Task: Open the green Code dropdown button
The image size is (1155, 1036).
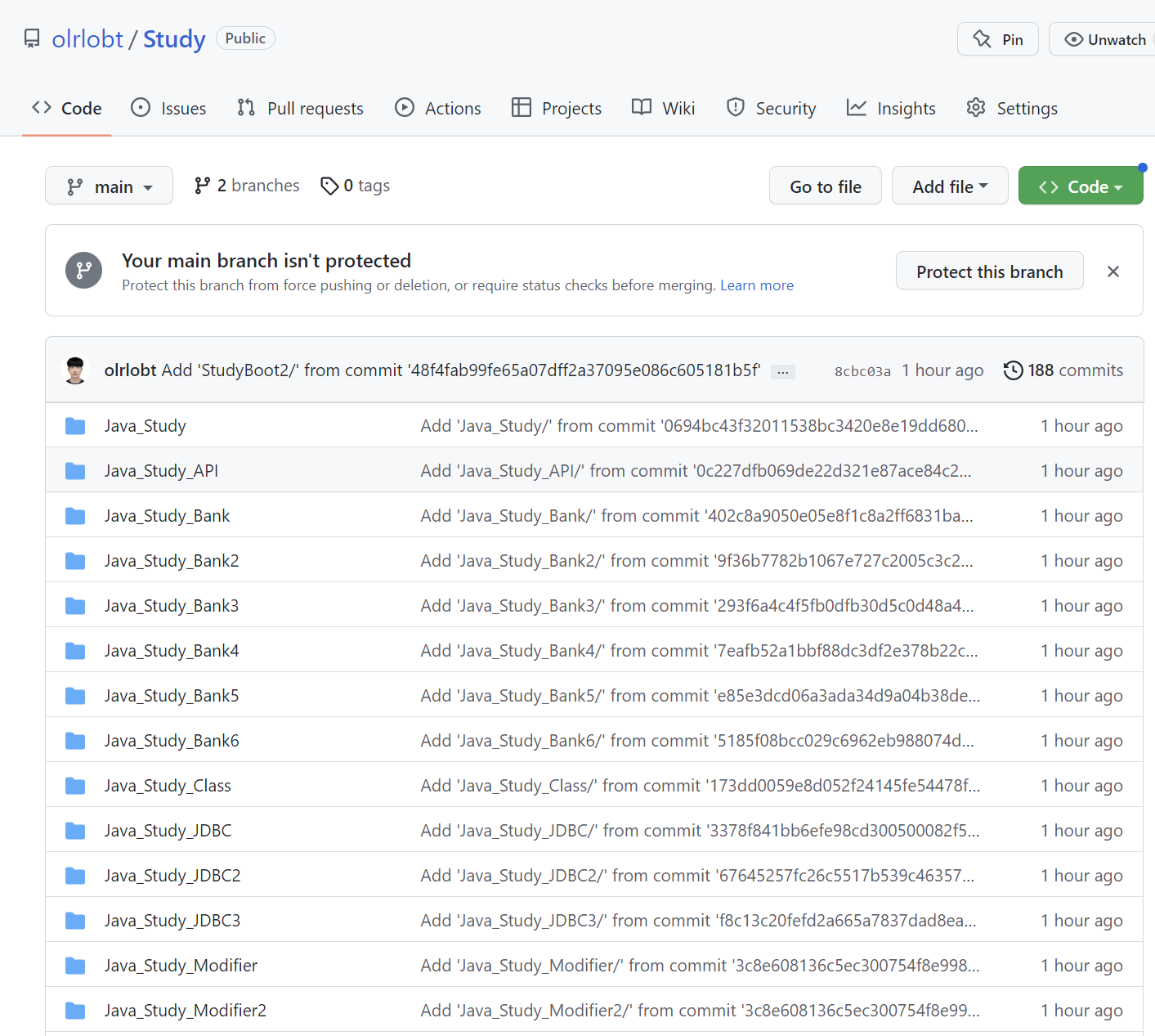Action: 1081,186
